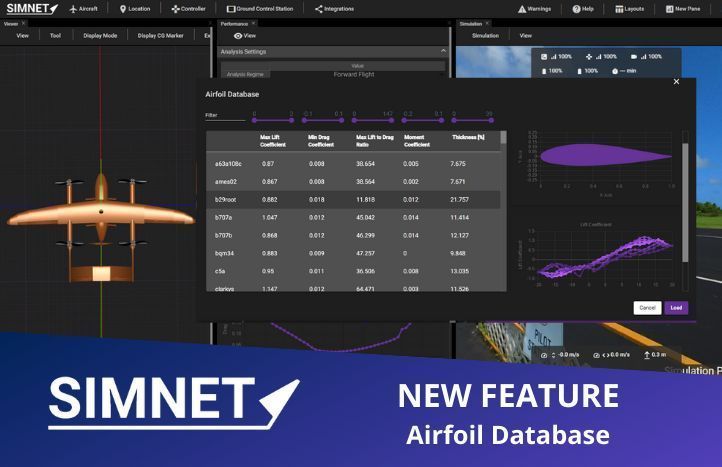Sort by Thickness [%] column header
Image resolution: width=722 pixels, height=467 pixels.
468,137
